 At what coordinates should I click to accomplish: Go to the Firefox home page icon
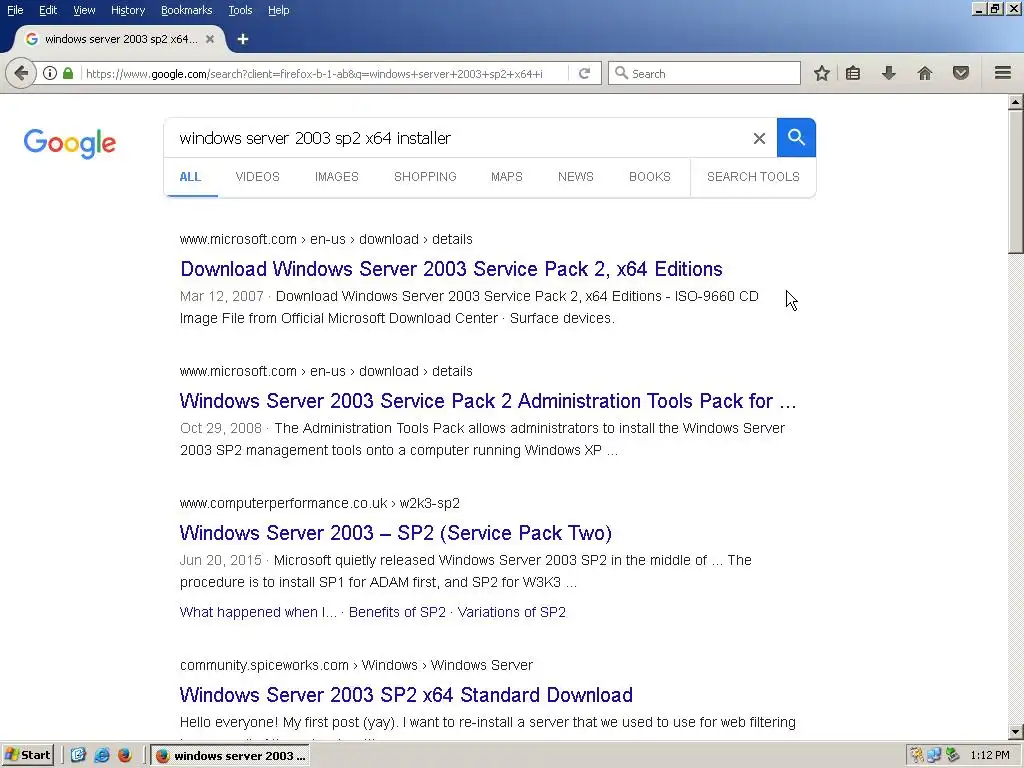click(x=925, y=73)
